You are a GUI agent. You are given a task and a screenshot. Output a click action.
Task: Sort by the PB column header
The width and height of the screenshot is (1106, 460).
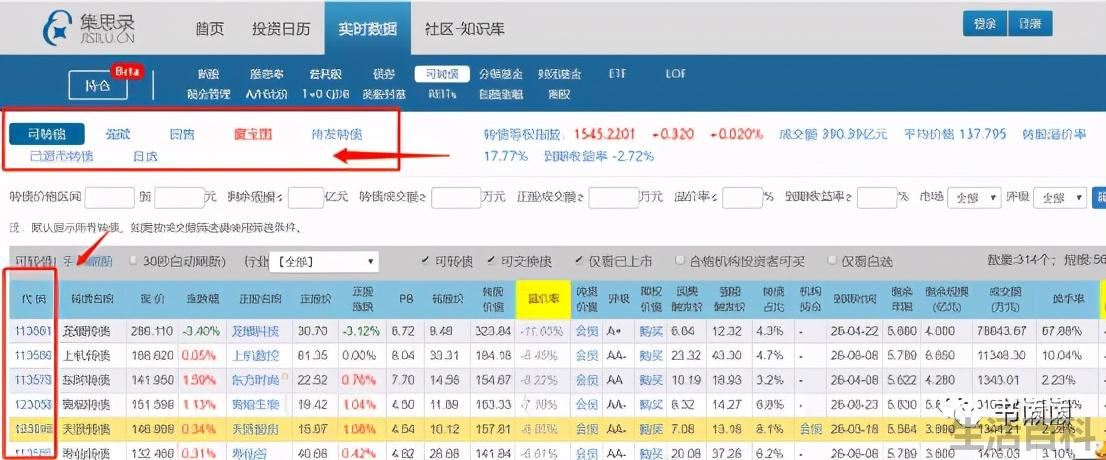404,299
